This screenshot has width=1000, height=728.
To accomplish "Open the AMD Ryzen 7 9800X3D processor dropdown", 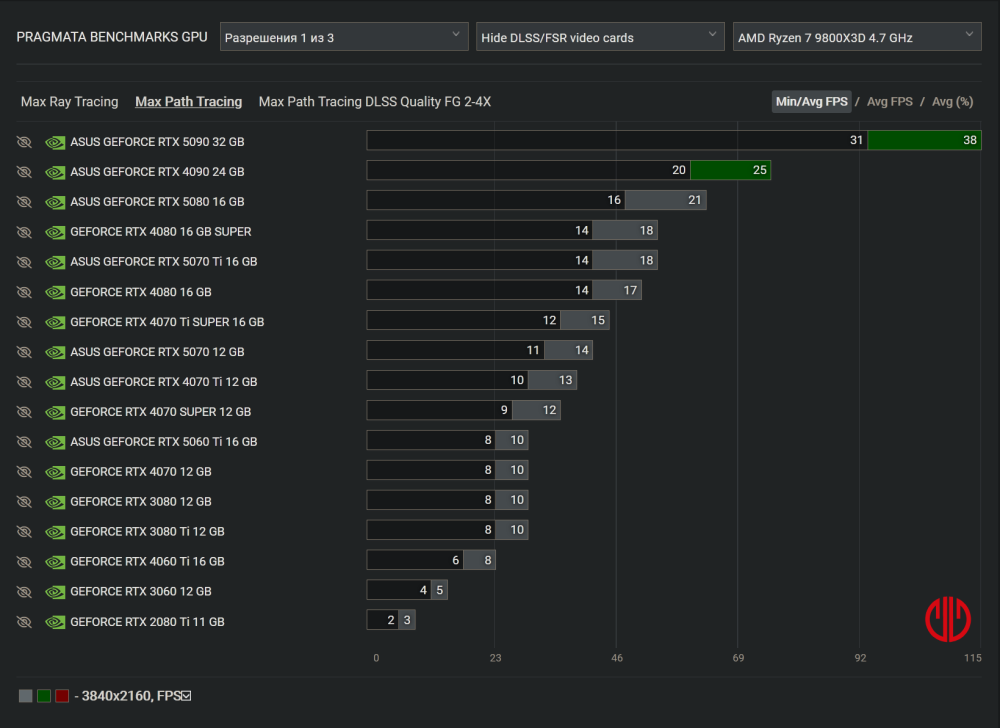I will point(857,37).
